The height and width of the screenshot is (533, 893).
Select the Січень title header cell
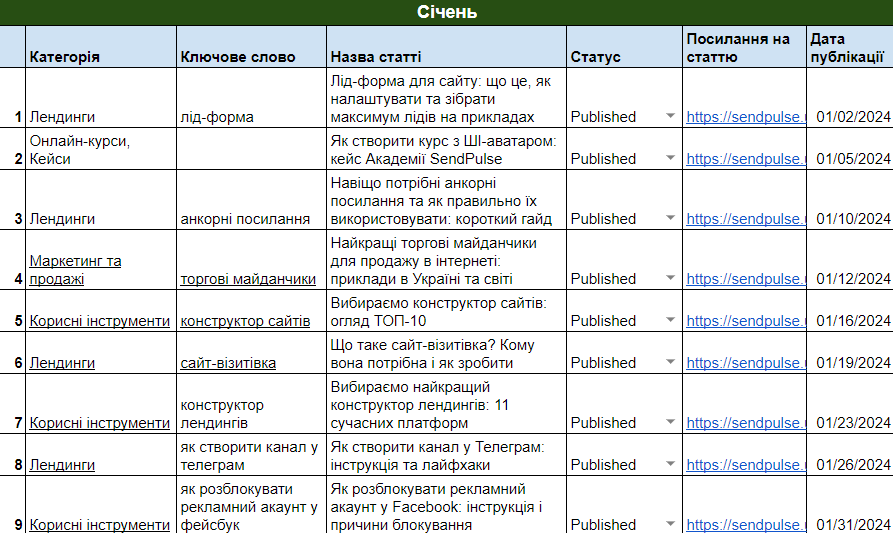(x=446, y=12)
